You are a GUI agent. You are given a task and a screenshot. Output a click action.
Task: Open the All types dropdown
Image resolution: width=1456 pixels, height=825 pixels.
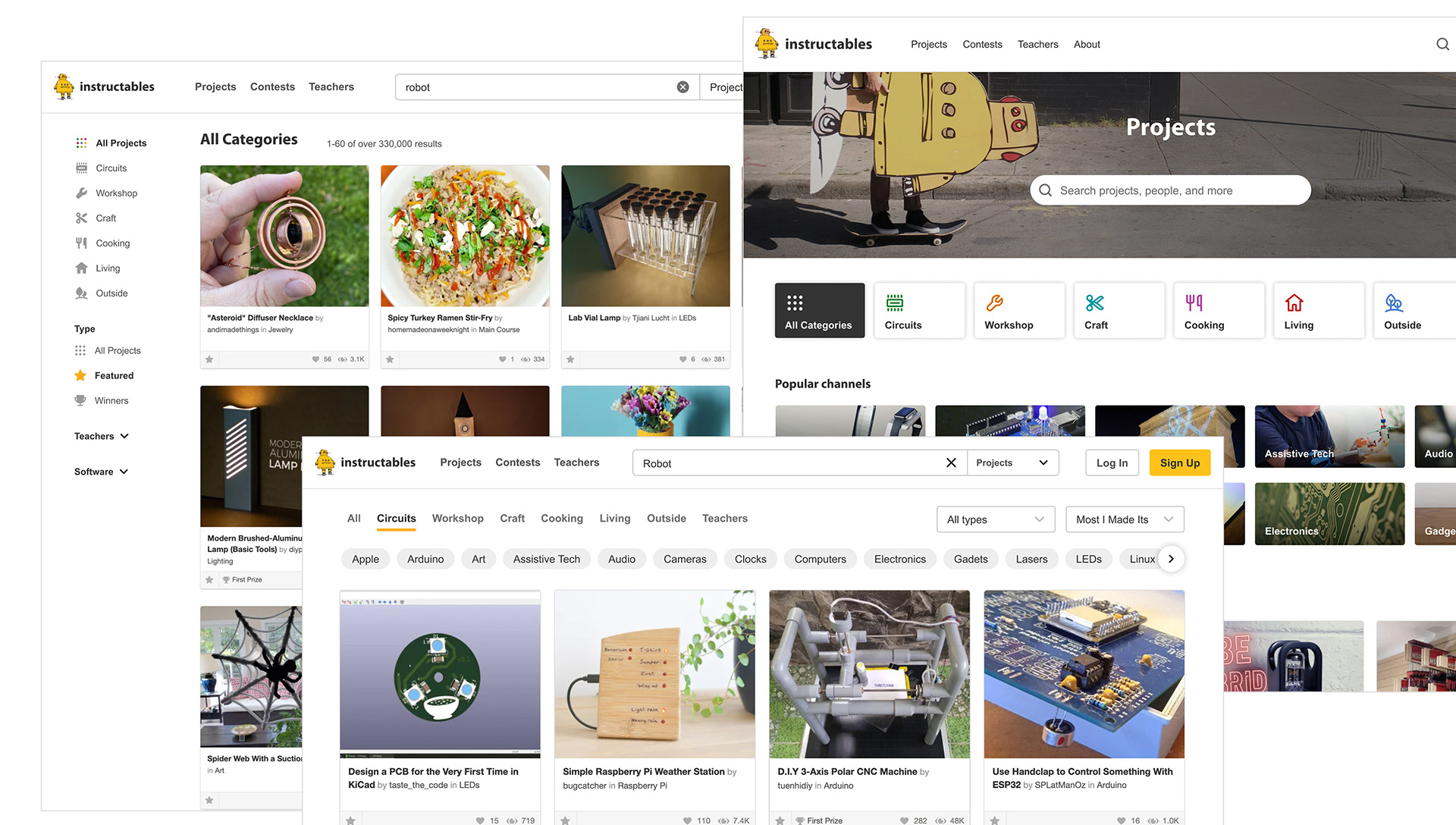click(996, 519)
